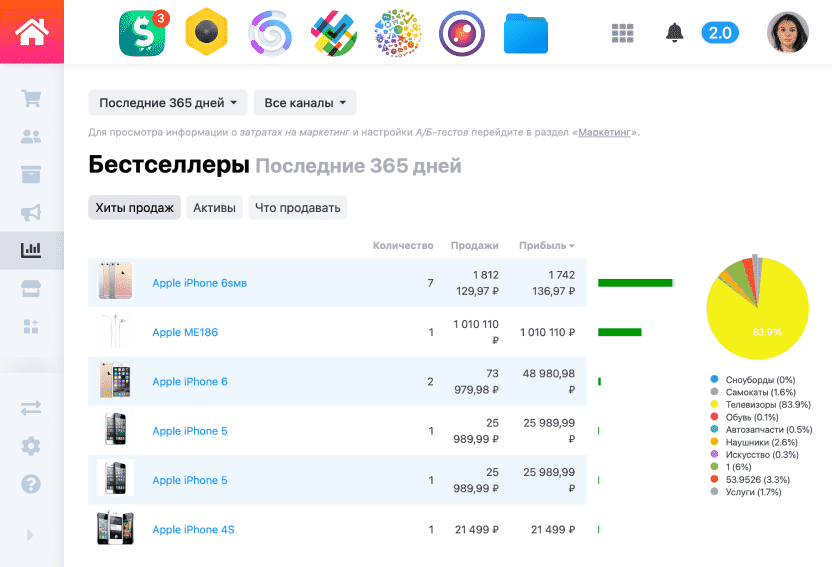Open Apple ME186 product link
The image size is (833, 567).
pos(185,333)
